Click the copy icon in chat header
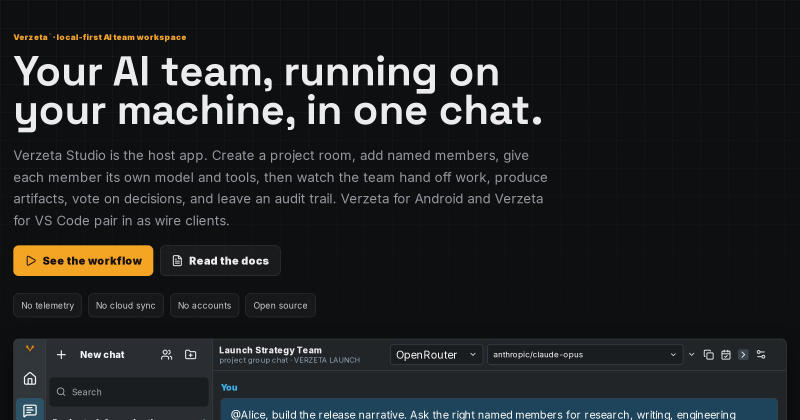 pyautogui.click(x=709, y=355)
